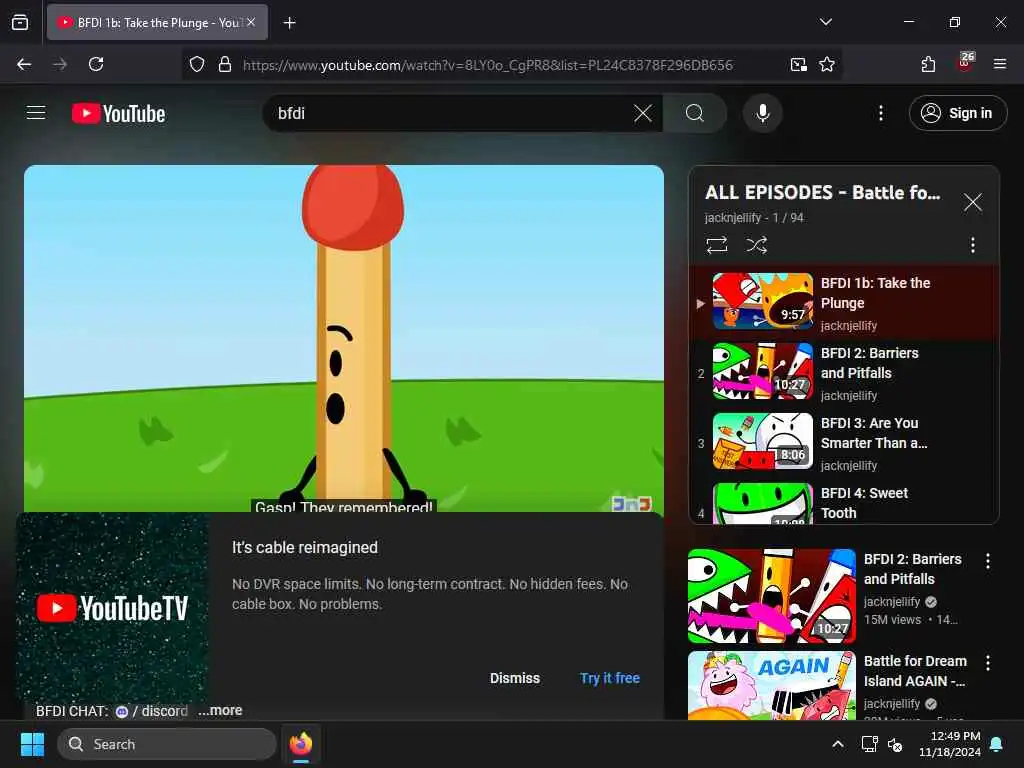This screenshot has width=1024, height=768.
Task: Open the browser extensions puzzle icon
Action: coord(928,64)
